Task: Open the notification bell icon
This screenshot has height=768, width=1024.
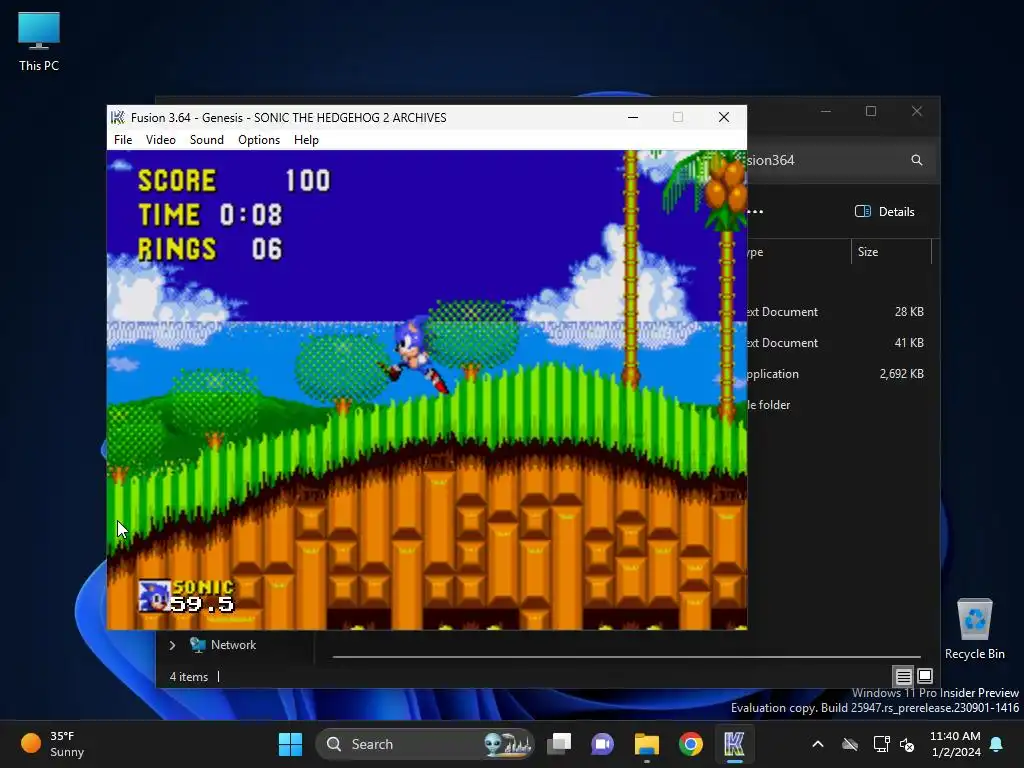Action: click(997, 744)
